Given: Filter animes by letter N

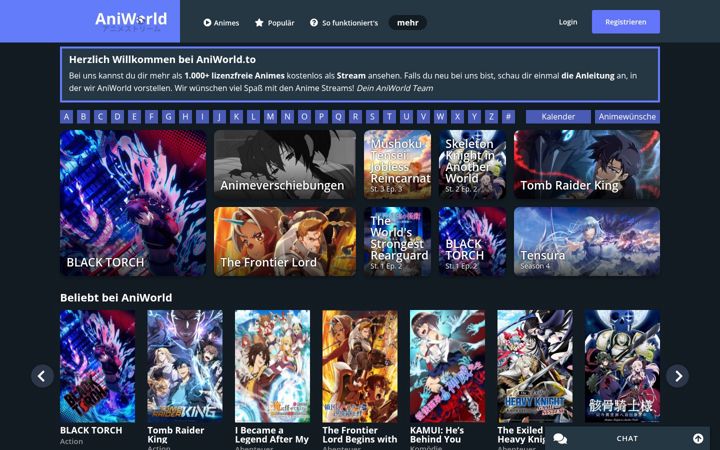Looking at the screenshot, I should 287,117.
